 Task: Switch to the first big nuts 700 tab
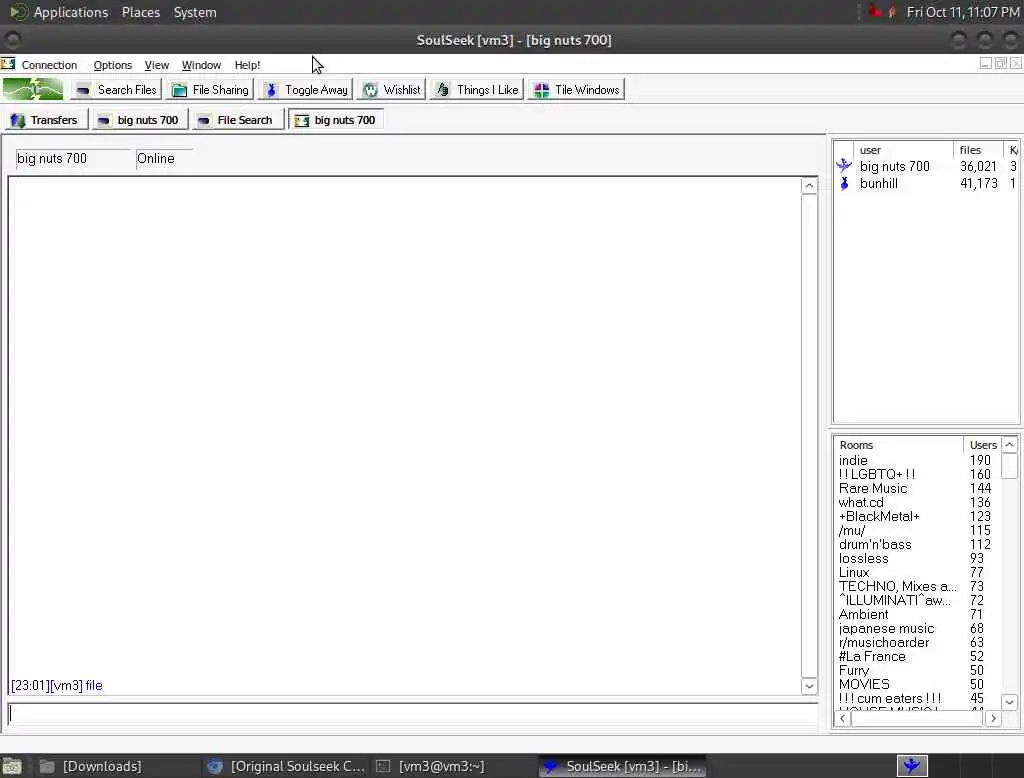tap(139, 120)
